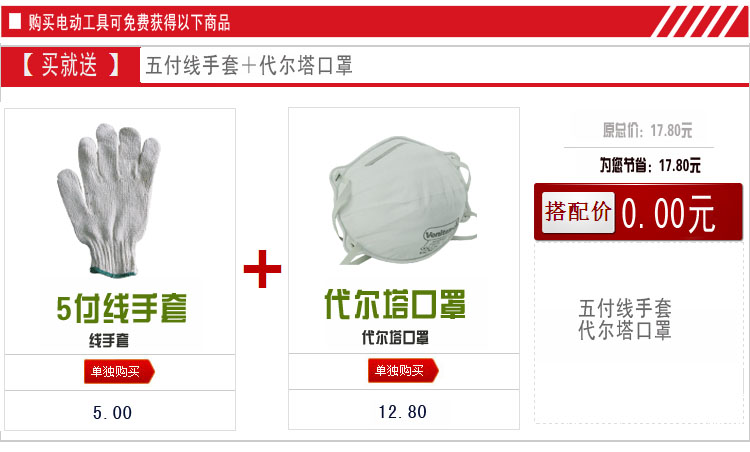Buy the gloves separately with 单独购买 button

(119, 371)
